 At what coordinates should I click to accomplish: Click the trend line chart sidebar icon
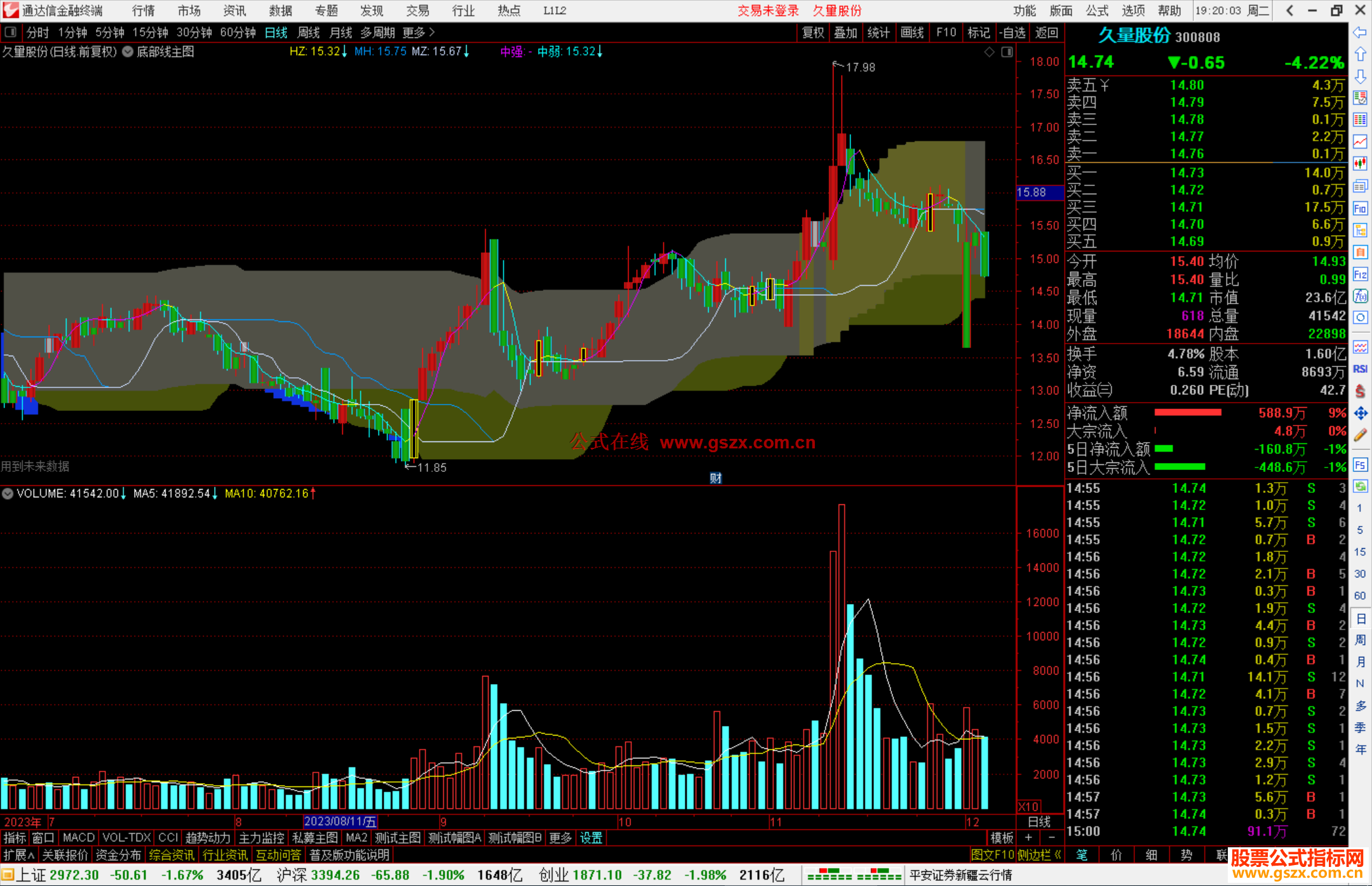[x=1360, y=142]
